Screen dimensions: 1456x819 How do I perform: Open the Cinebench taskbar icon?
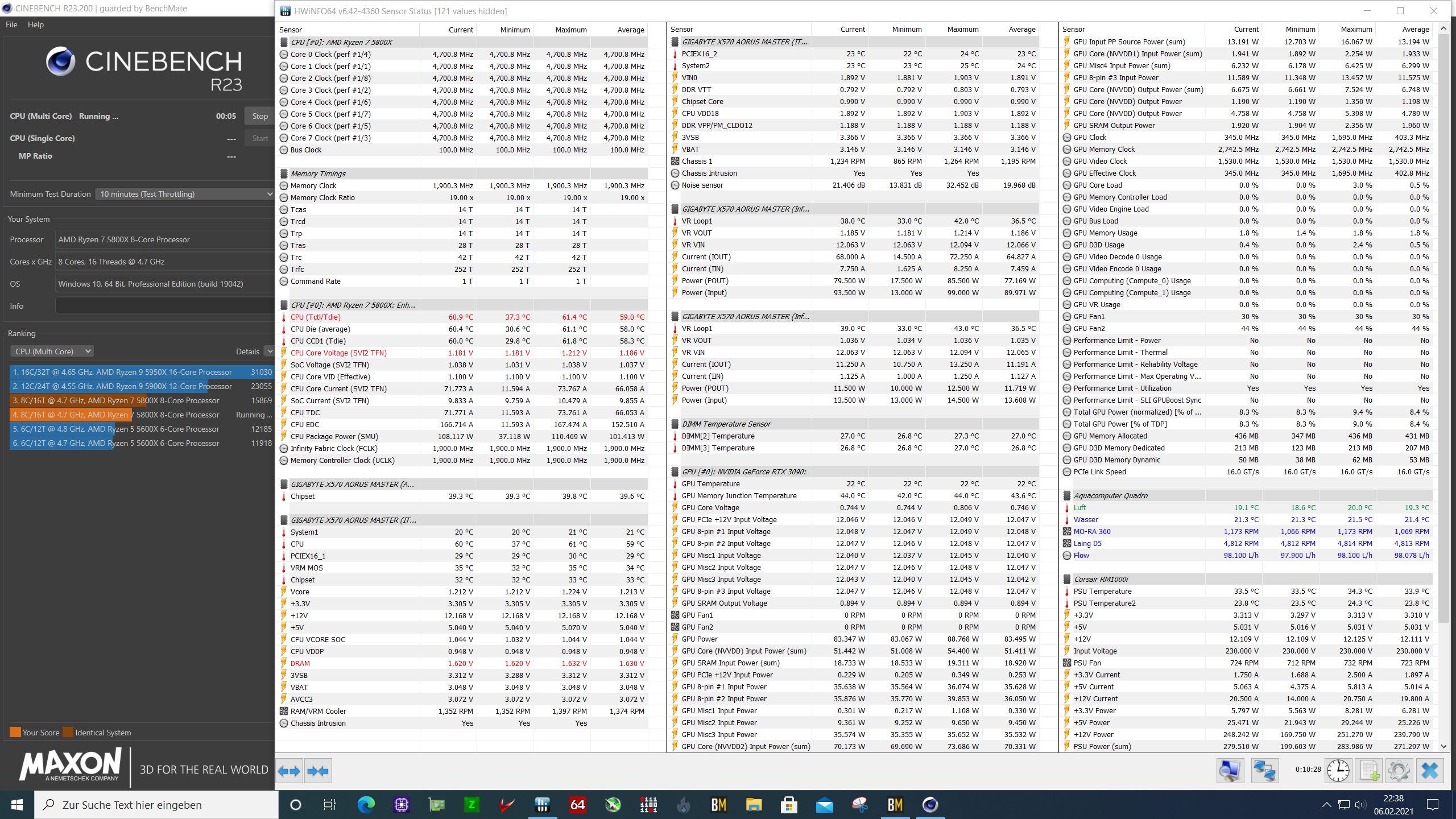pos(930,805)
